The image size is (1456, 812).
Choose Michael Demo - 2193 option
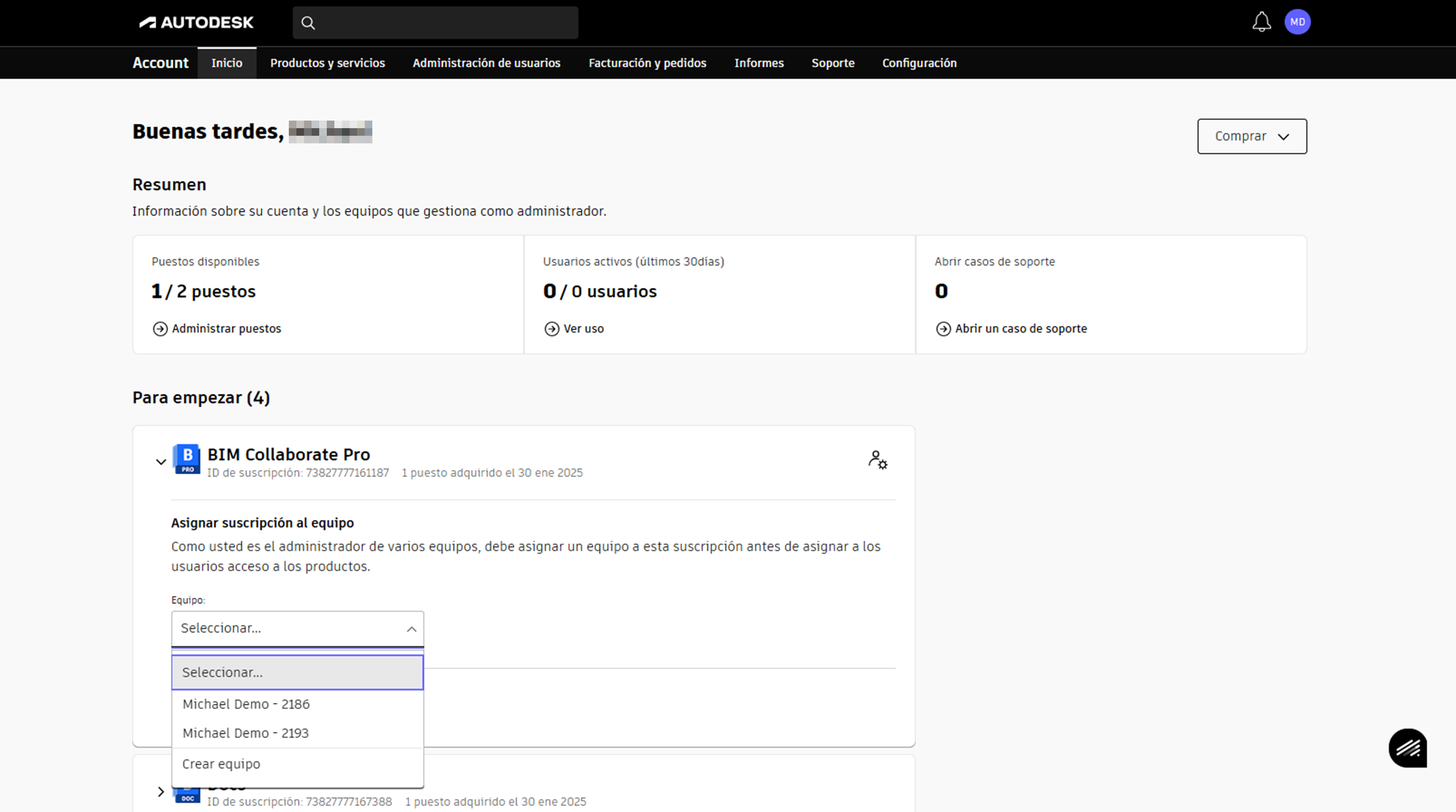[x=245, y=733]
